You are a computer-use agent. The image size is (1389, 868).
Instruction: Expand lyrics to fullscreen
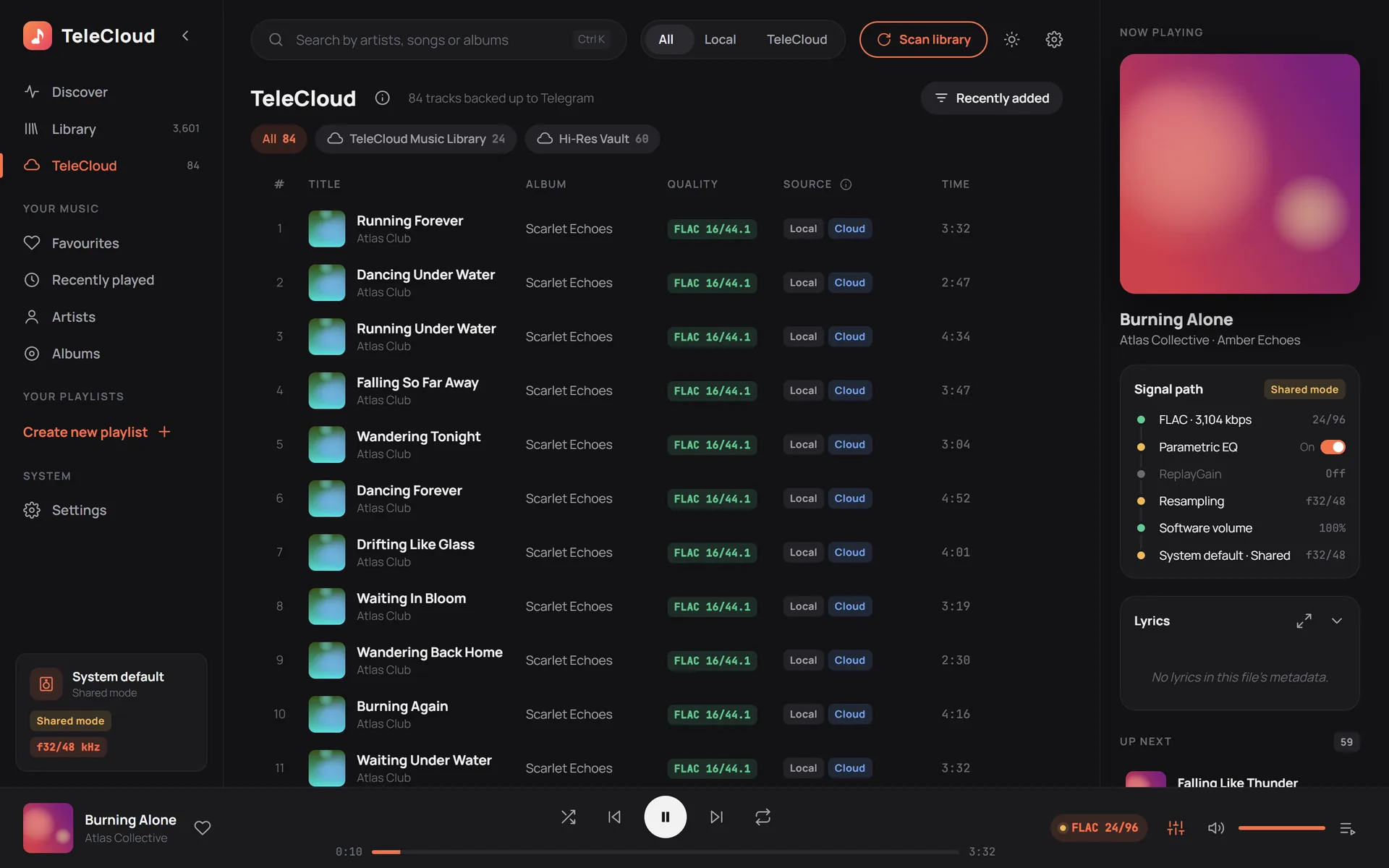coord(1304,621)
